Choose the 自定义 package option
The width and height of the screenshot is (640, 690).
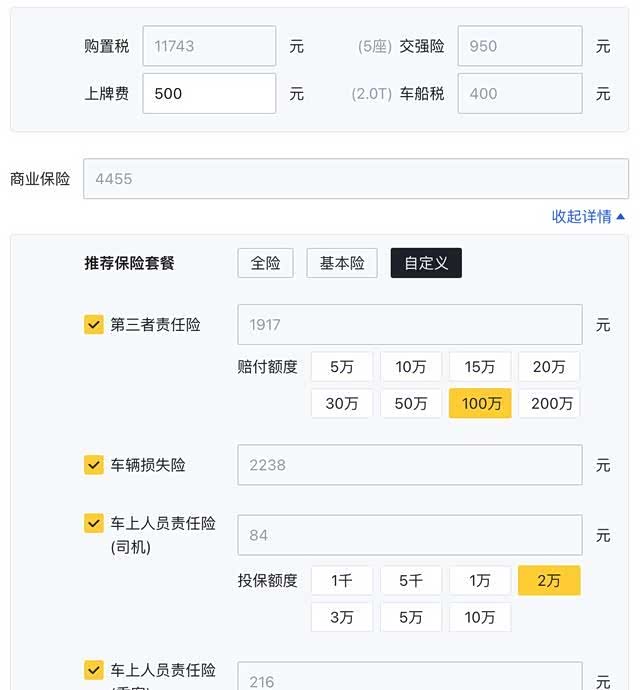pos(426,263)
